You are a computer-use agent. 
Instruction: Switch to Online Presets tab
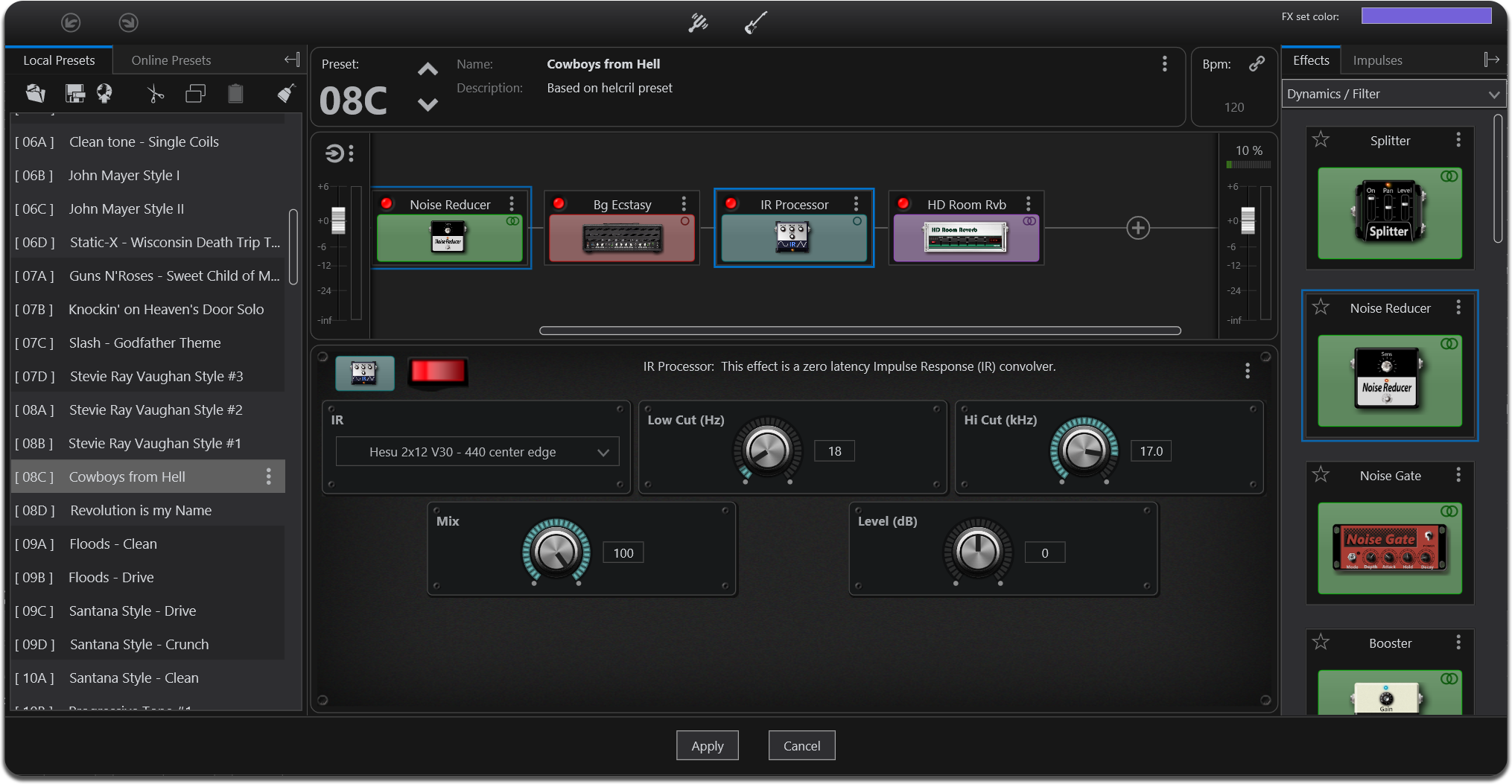coord(171,60)
